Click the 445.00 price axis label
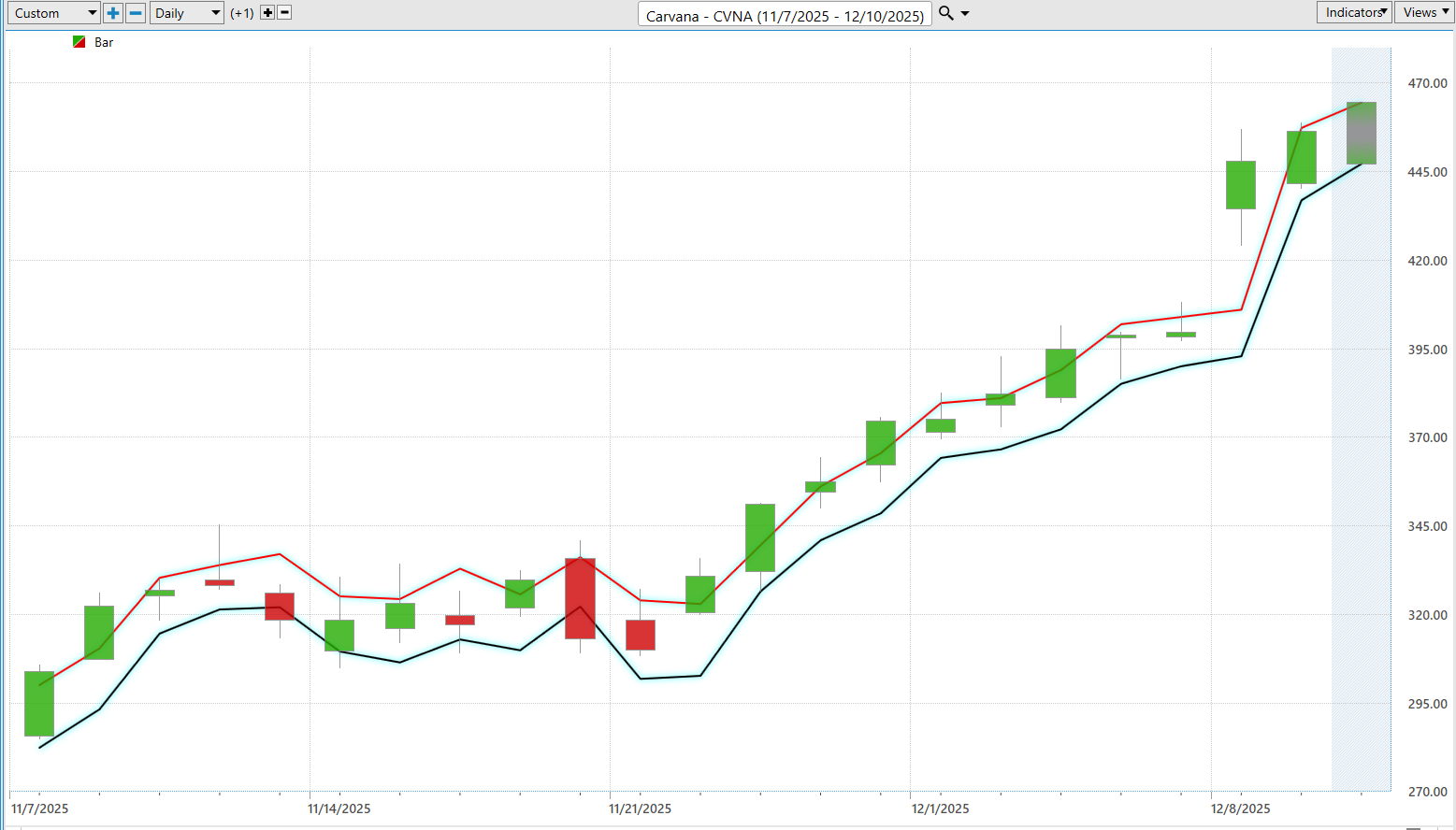Screen dimensions: 1456x830 point(1427,172)
